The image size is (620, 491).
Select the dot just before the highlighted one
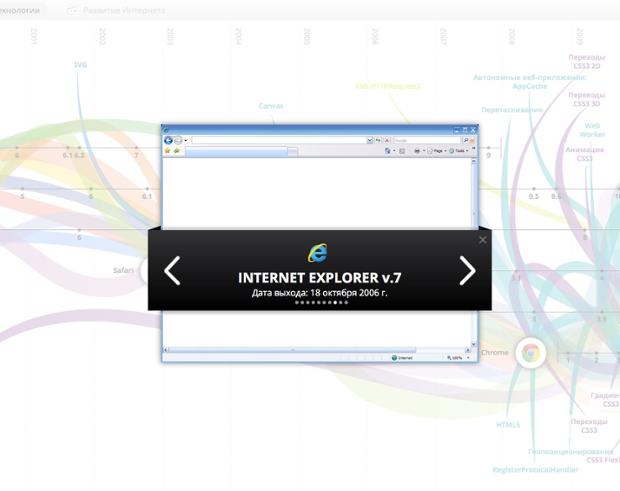[x=329, y=302]
